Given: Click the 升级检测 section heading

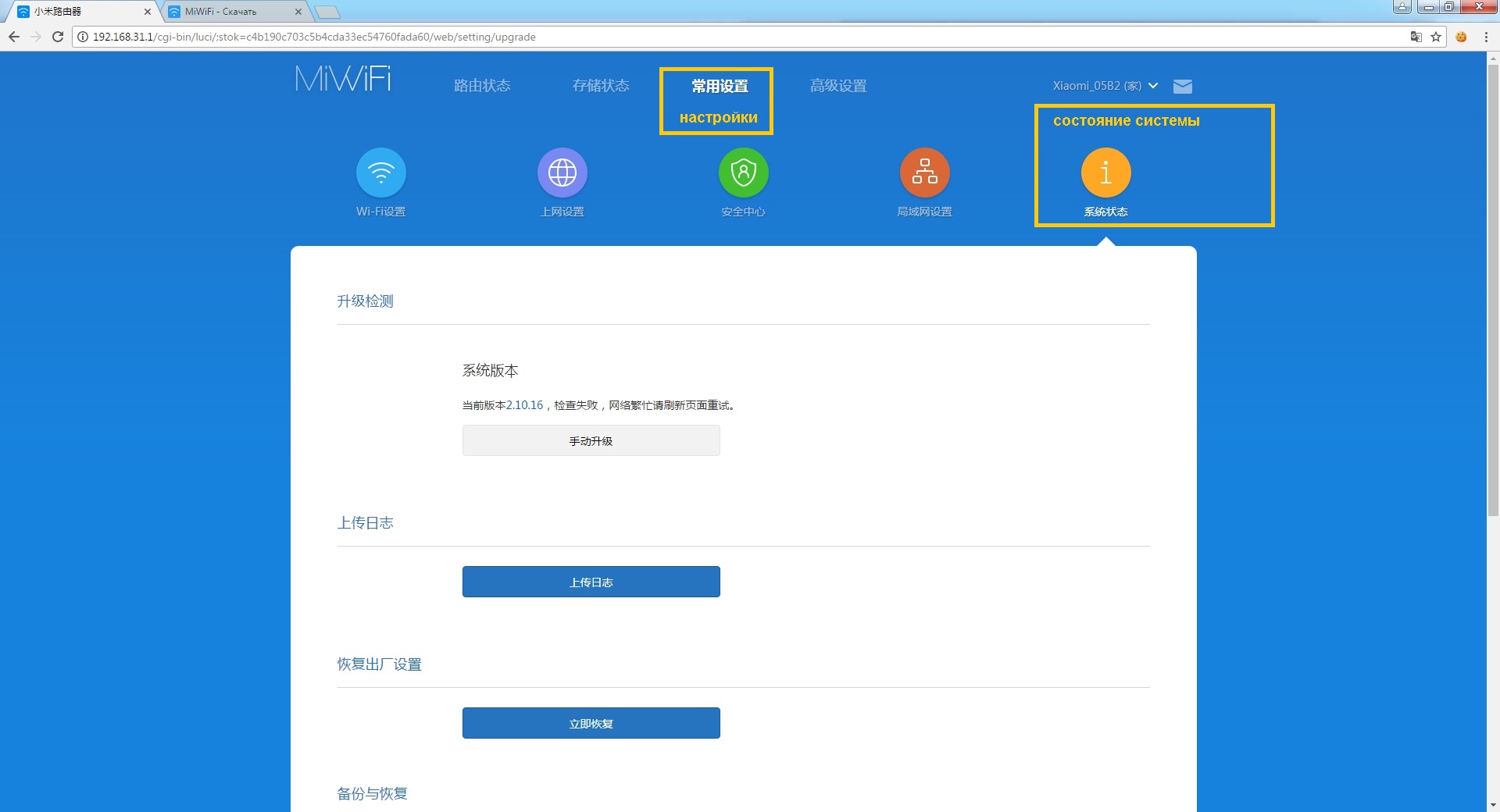Looking at the screenshot, I should pyautogui.click(x=365, y=301).
